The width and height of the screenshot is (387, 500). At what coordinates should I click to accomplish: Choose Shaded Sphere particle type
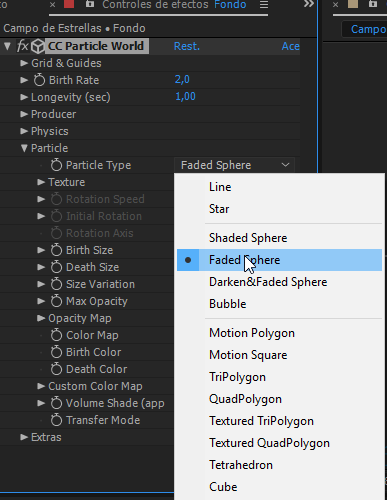[279, 238]
